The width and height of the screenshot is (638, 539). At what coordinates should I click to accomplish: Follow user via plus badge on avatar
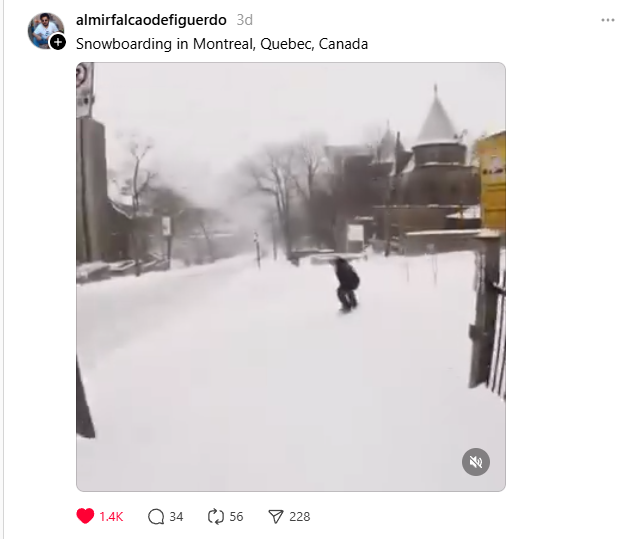pyautogui.click(x=58, y=41)
